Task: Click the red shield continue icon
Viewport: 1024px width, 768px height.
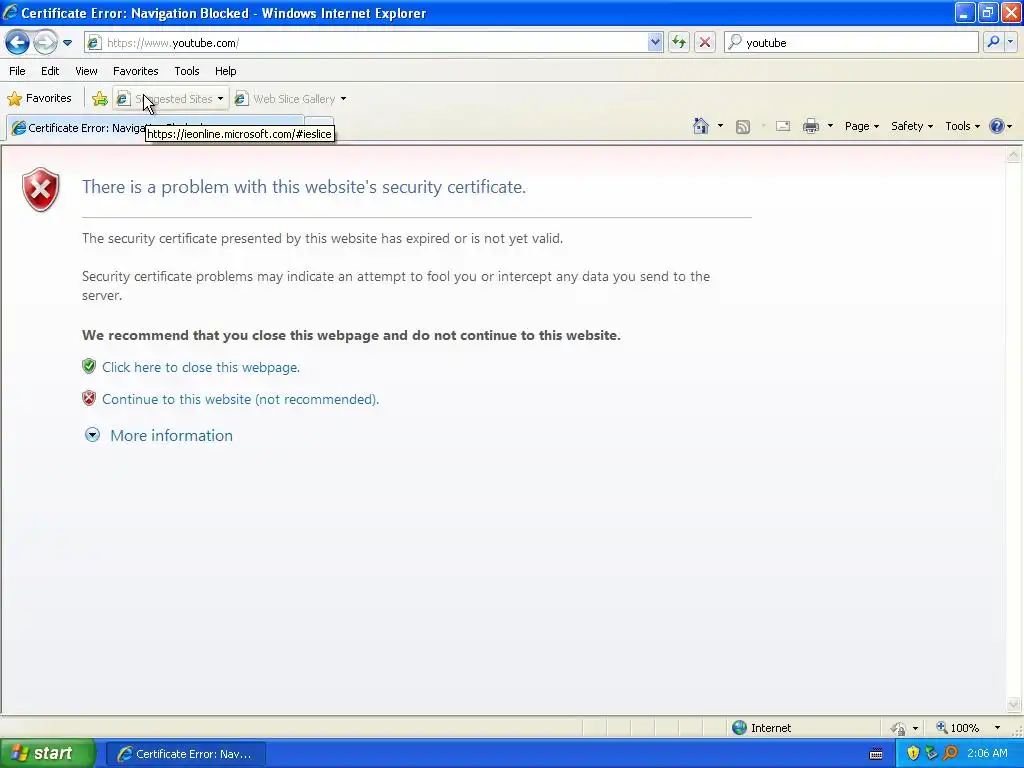Action: pos(89,398)
